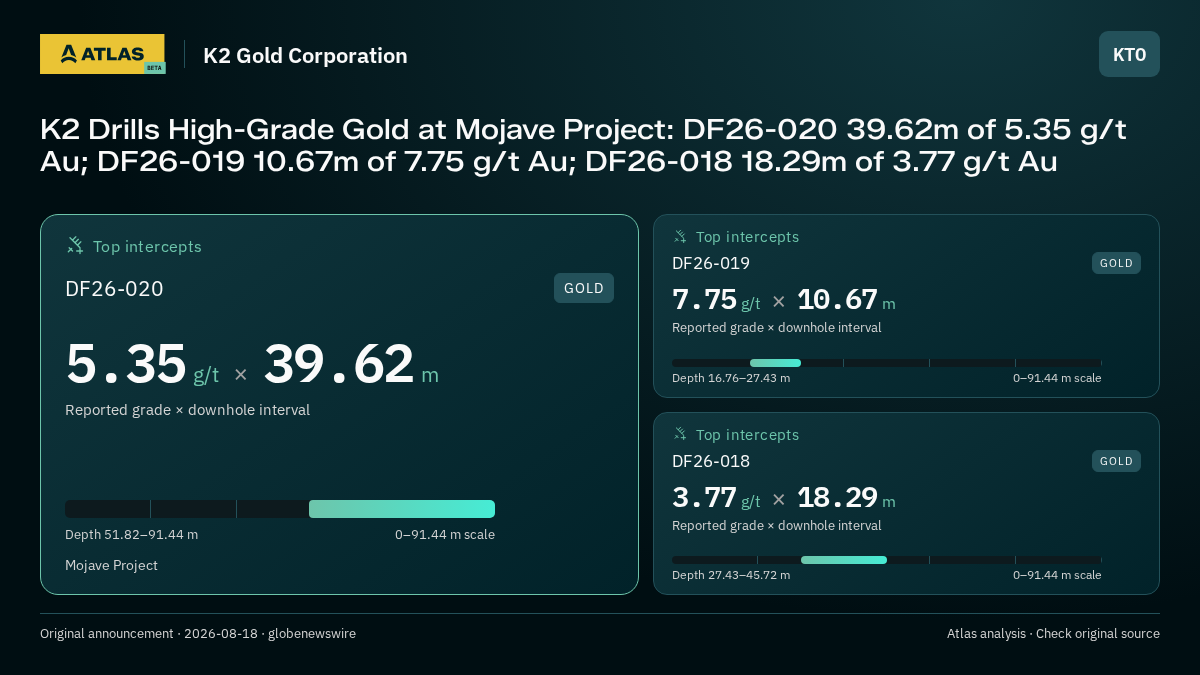Click the 3.77 g/t grade value
The image size is (1200, 675).
(x=716, y=497)
